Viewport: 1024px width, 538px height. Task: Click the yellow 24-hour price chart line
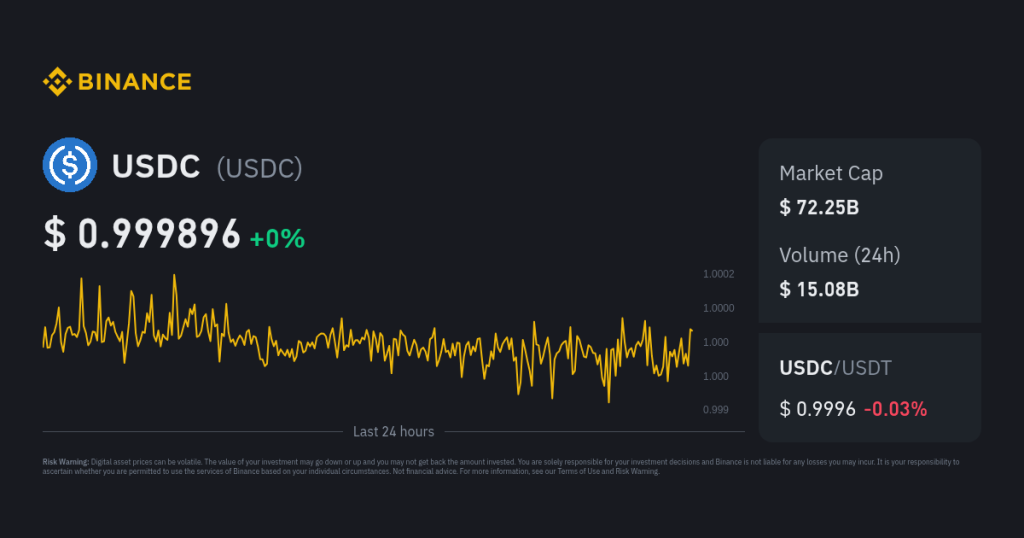(367, 339)
